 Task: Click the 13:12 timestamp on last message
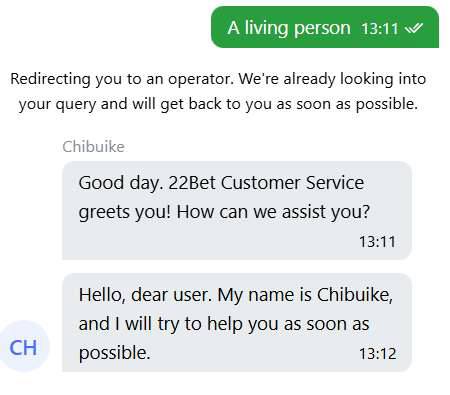click(x=377, y=354)
